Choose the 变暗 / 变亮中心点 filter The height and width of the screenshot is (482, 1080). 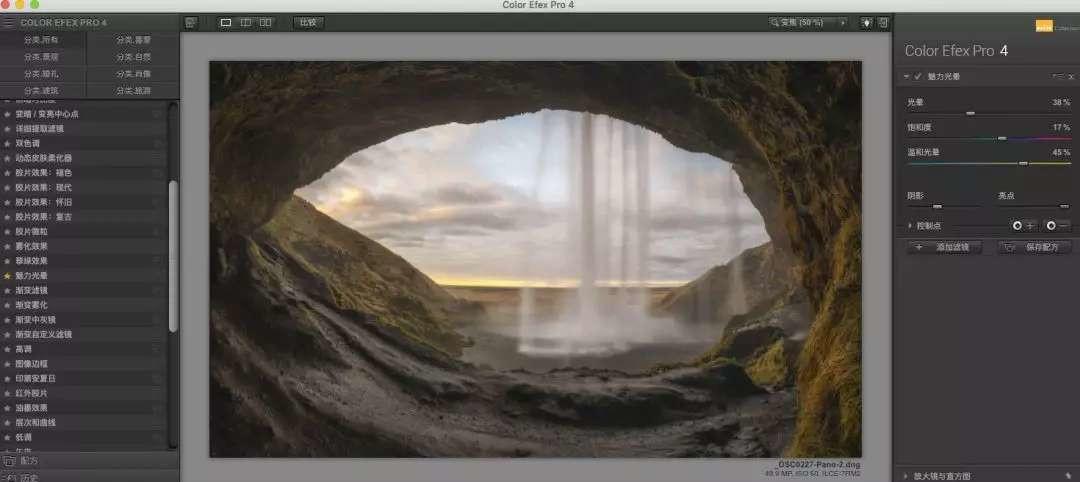coord(83,114)
